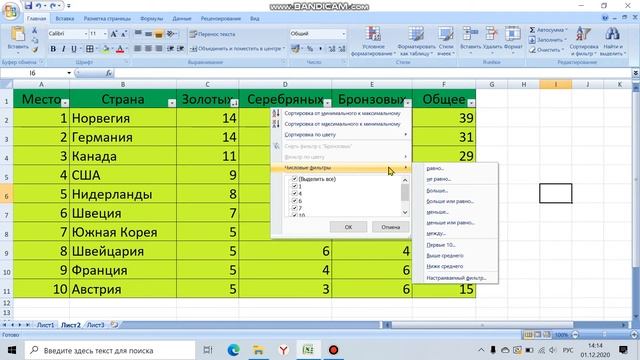
Task: Open the Calibri font name dropdown
Action: coord(86,34)
